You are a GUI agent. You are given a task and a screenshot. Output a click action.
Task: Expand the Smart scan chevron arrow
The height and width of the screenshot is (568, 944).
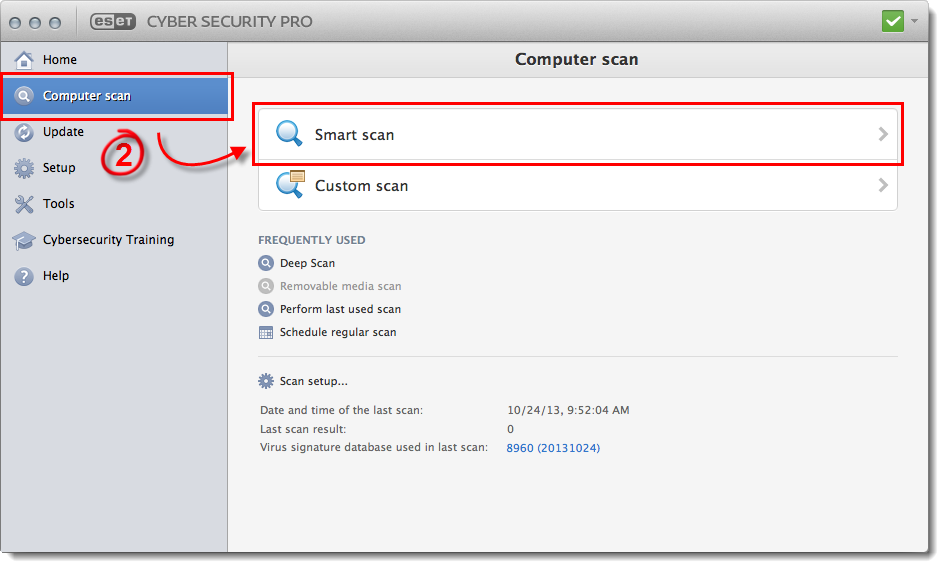pyautogui.click(x=883, y=134)
